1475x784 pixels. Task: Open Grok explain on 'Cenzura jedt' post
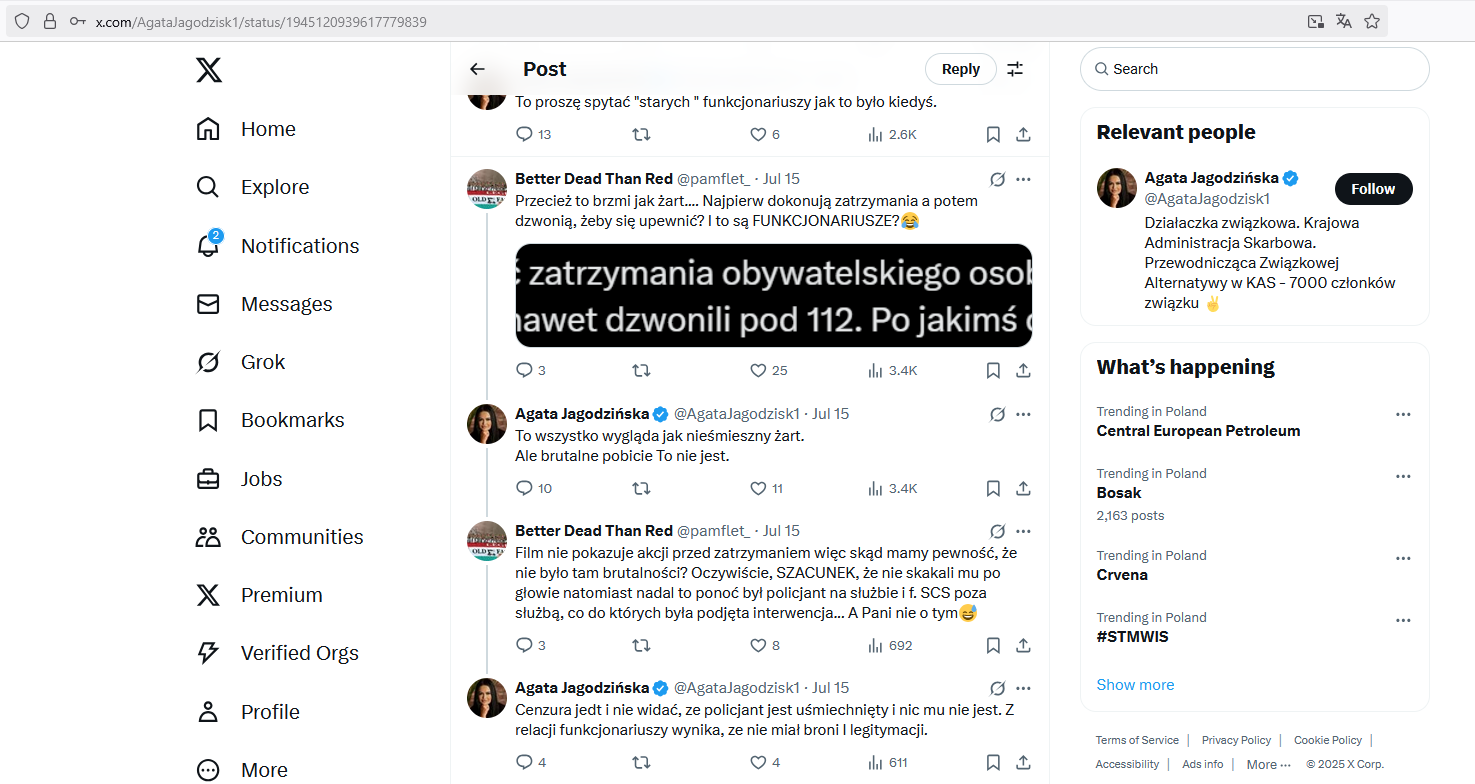pyautogui.click(x=997, y=688)
